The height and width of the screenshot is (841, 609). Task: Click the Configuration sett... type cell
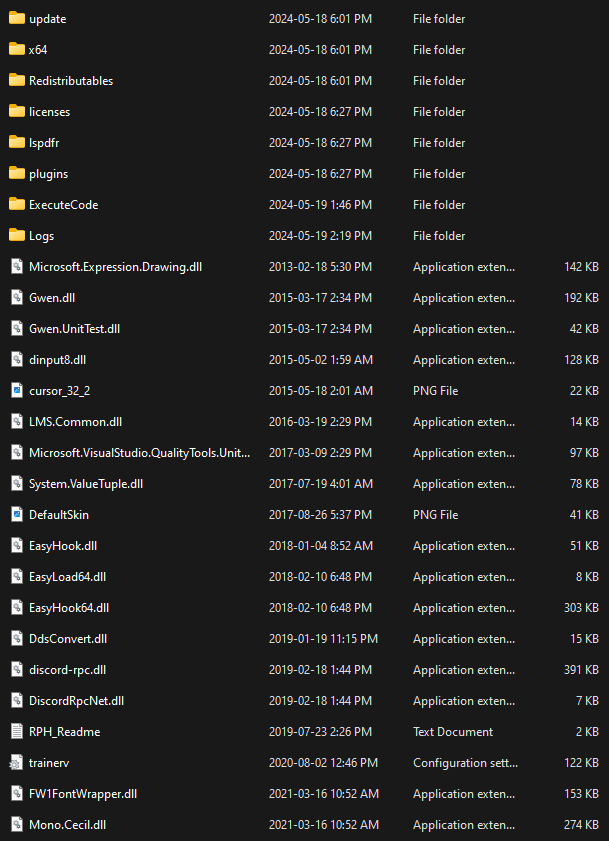[465, 763]
